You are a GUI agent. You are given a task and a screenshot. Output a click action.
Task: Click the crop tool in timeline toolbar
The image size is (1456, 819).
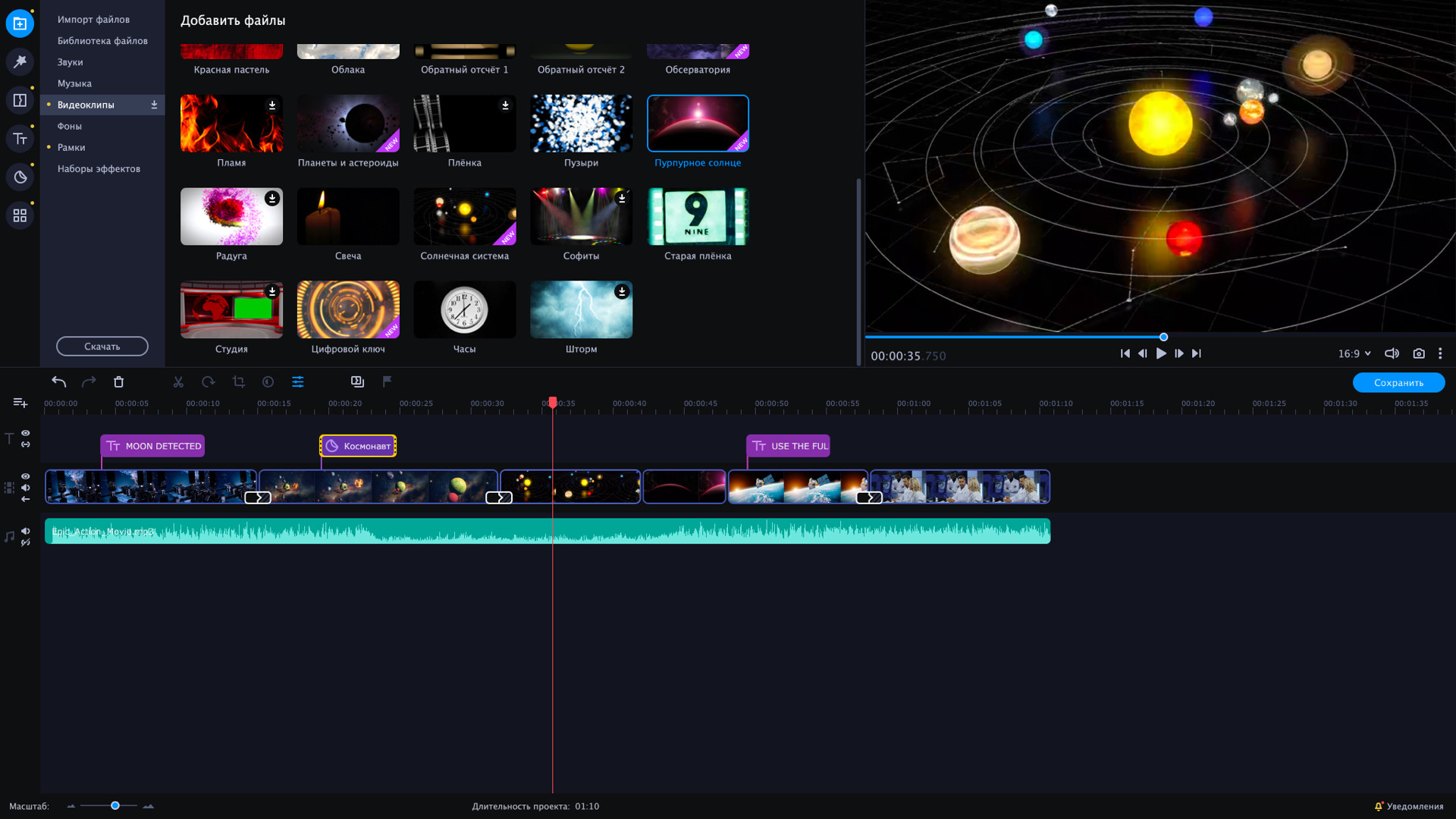tap(239, 382)
